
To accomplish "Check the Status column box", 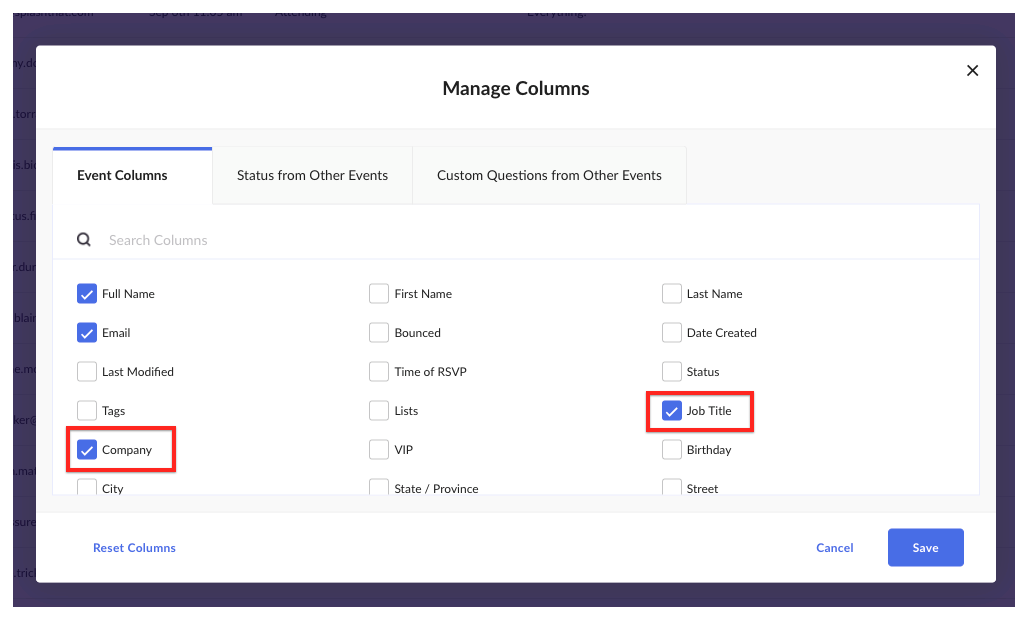I will 671,372.
